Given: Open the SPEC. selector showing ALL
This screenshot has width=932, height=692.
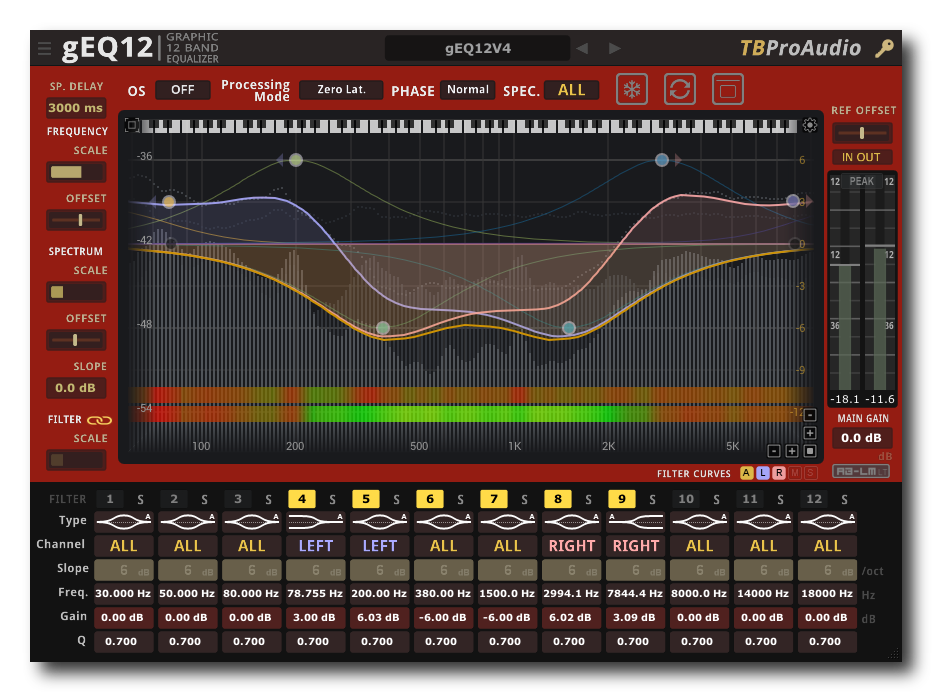Looking at the screenshot, I should tap(571, 90).
